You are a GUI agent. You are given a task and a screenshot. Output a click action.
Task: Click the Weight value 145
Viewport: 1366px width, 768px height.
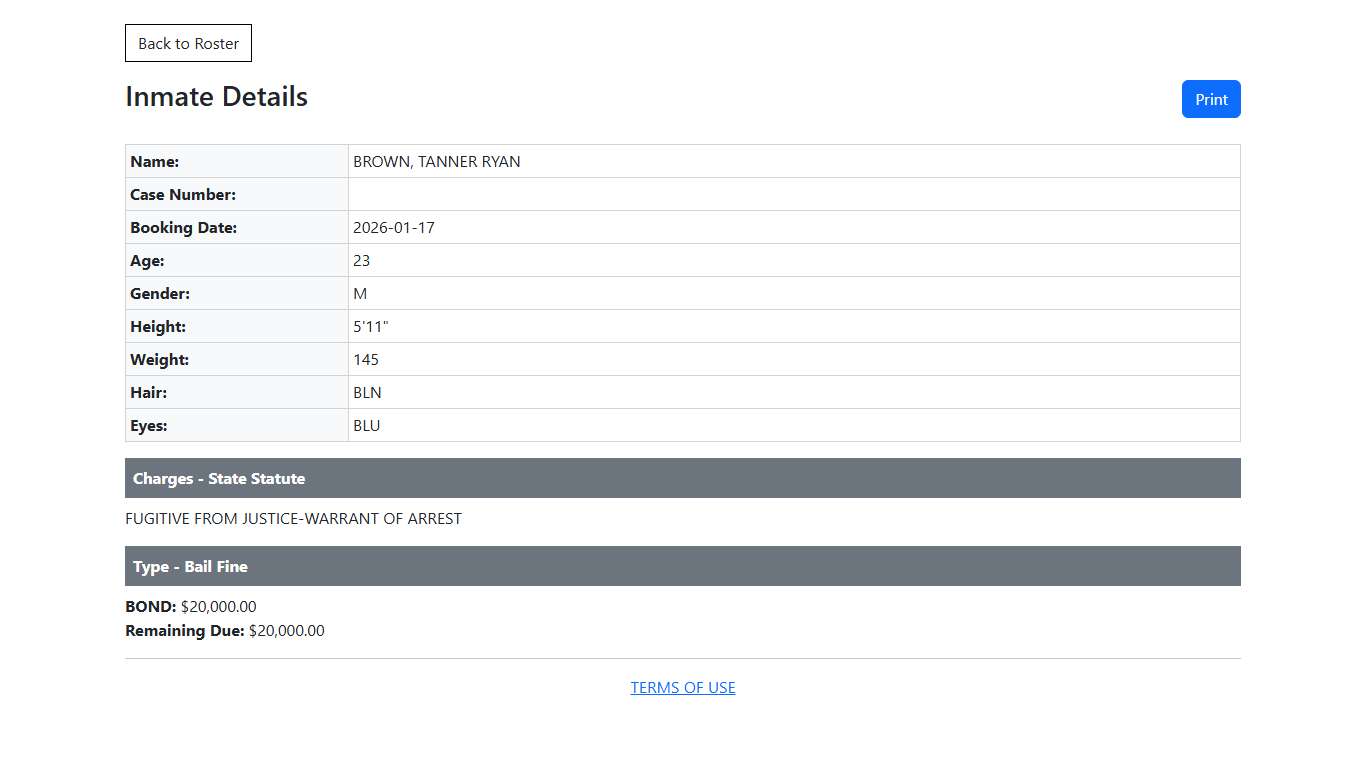[x=366, y=360]
